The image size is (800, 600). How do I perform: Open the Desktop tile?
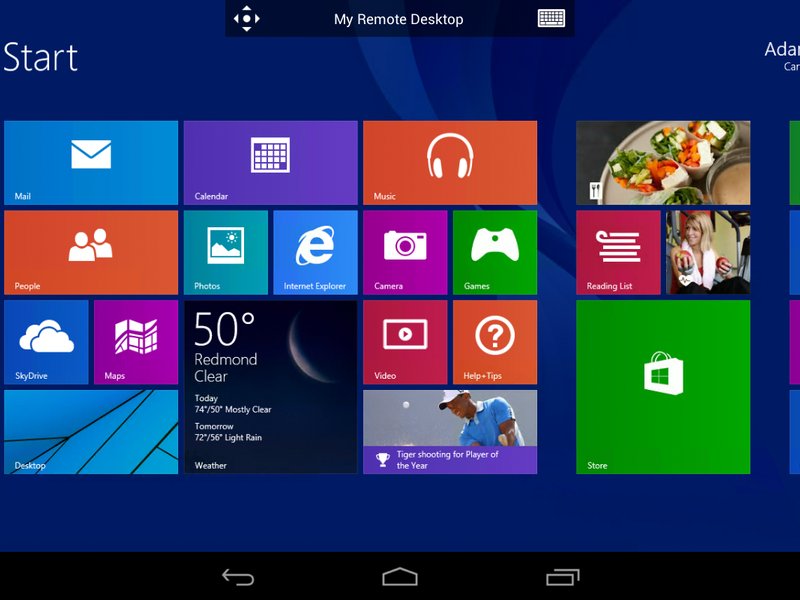pyautogui.click(x=91, y=432)
